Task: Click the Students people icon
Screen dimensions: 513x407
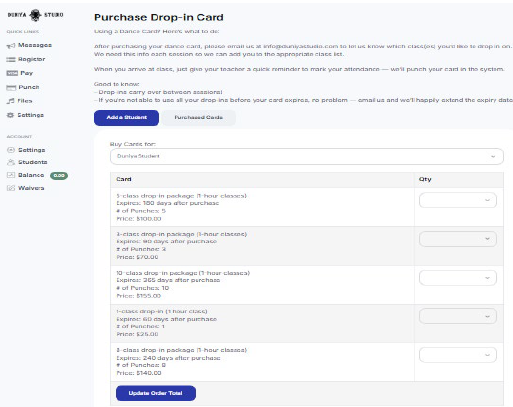Action: [x=11, y=162]
